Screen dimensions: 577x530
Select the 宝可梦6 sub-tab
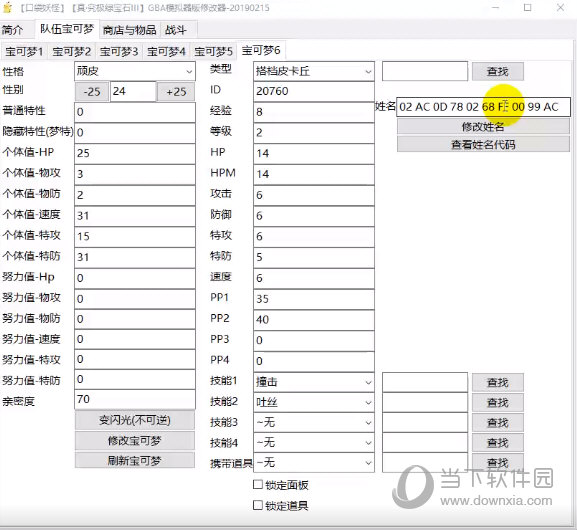coord(261,50)
